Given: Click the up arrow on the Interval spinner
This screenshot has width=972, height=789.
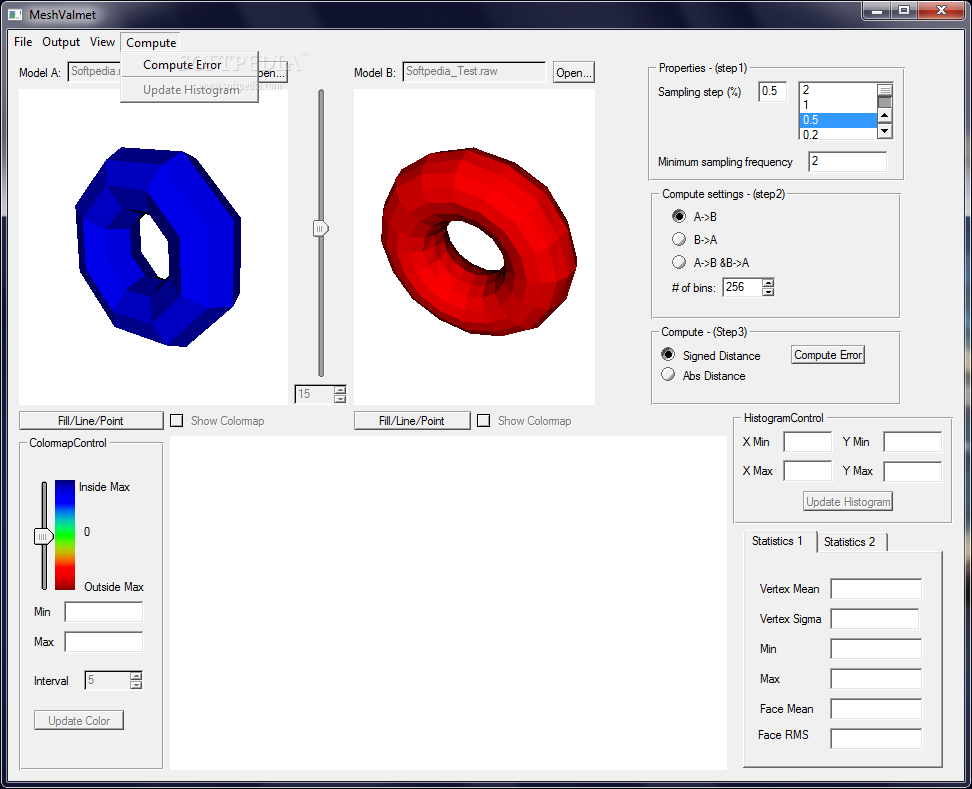Looking at the screenshot, I should tap(136, 676).
